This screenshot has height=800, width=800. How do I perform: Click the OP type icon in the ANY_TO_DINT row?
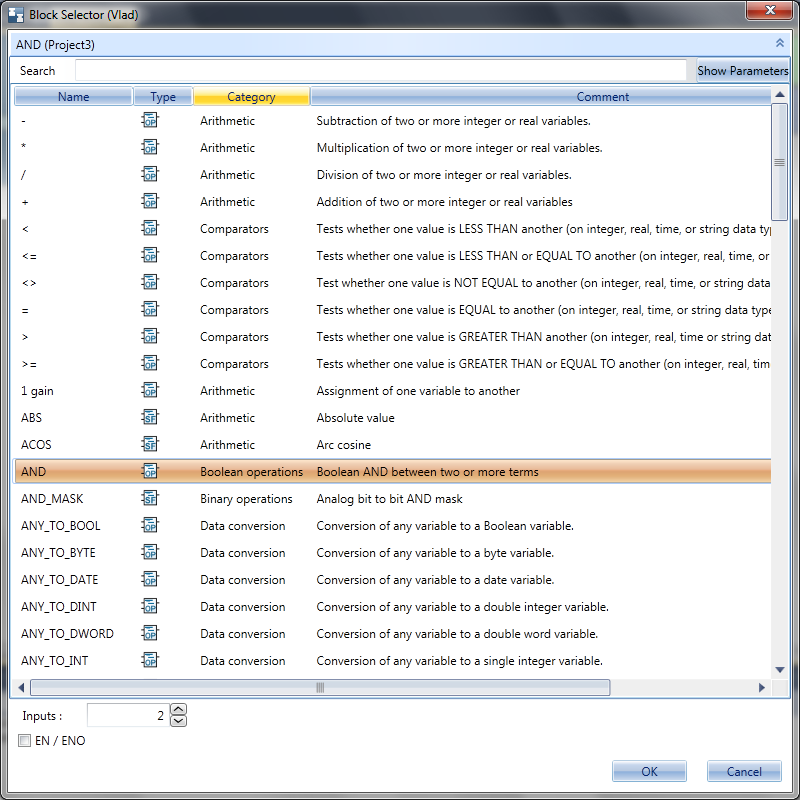click(150, 607)
